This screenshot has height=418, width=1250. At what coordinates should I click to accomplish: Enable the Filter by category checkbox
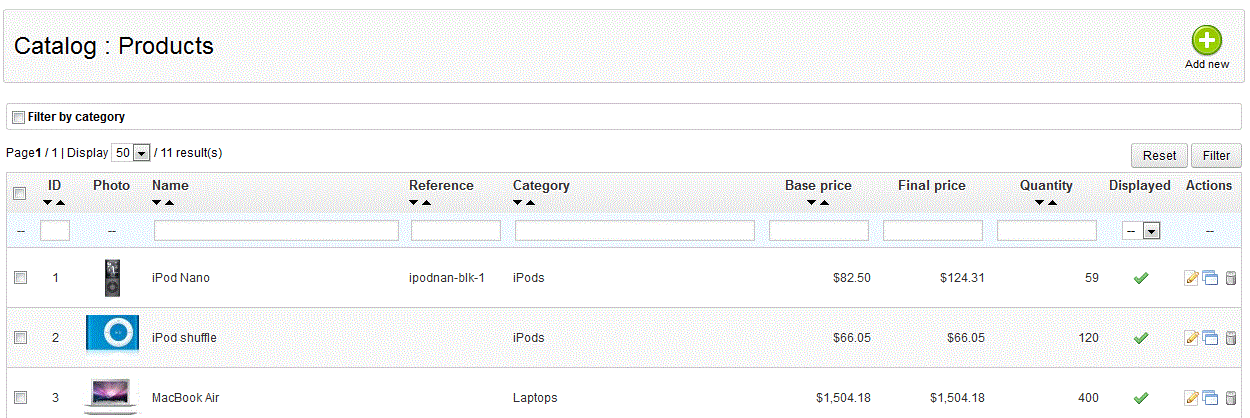click(18, 118)
